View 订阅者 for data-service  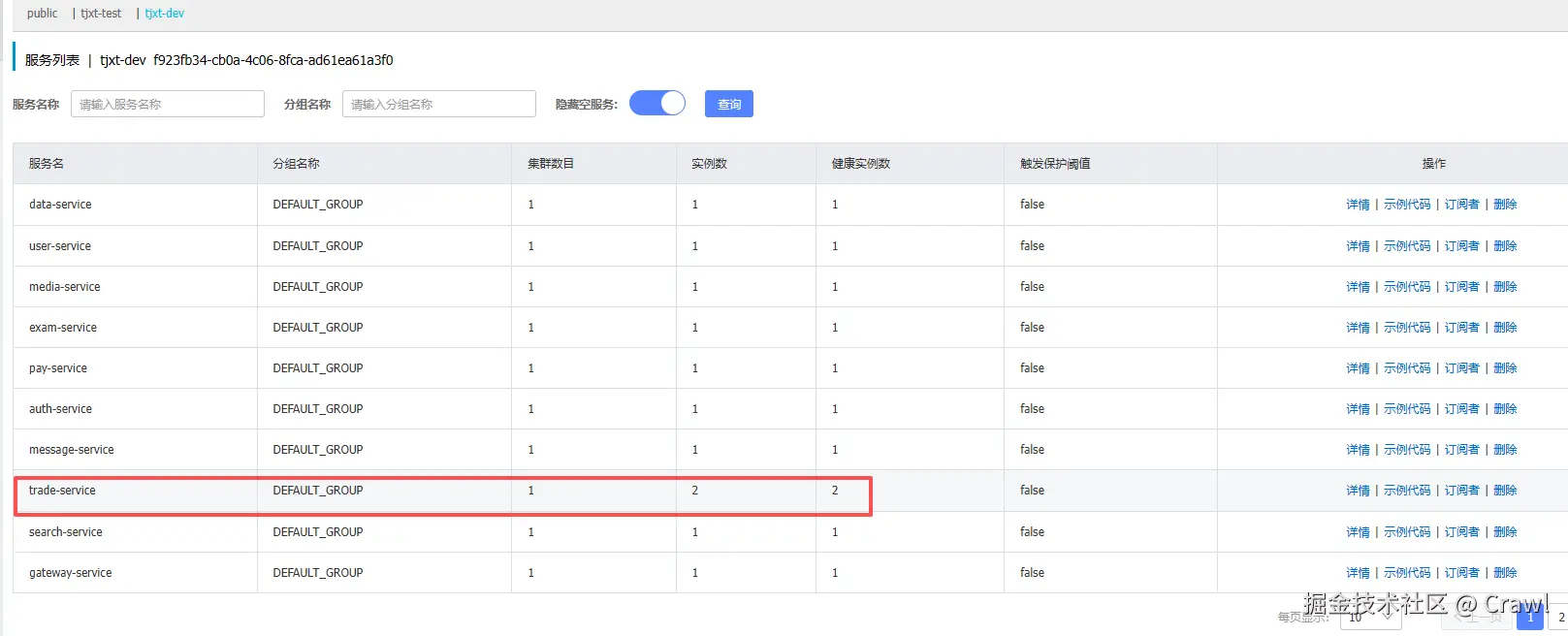(x=1462, y=205)
